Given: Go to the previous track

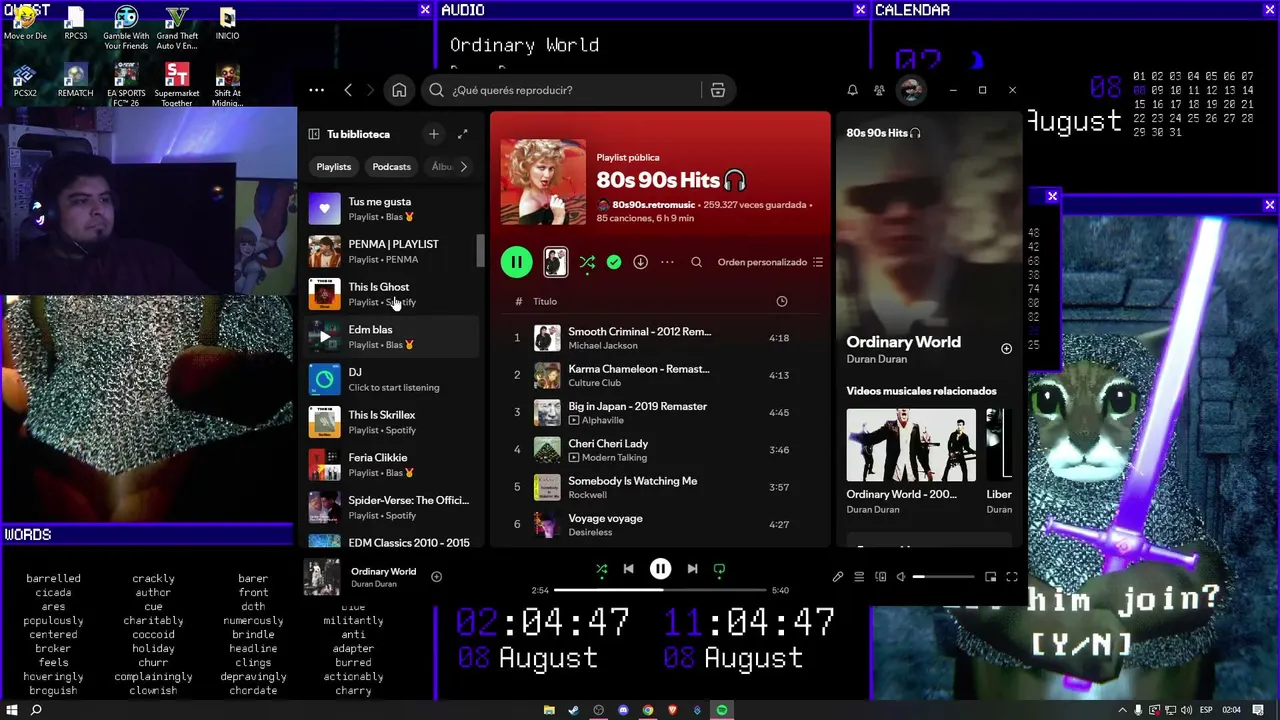Looking at the screenshot, I should pyautogui.click(x=628, y=569).
